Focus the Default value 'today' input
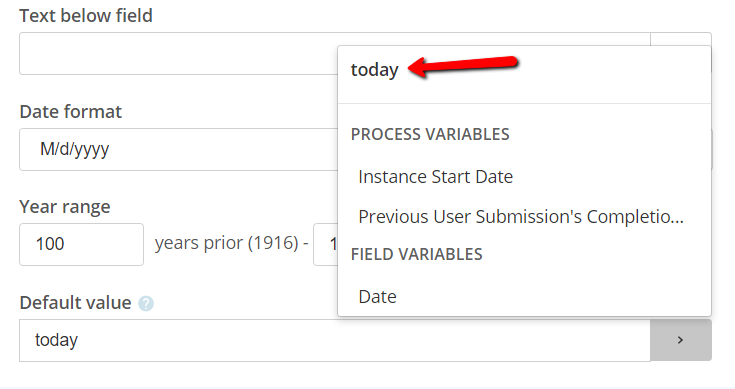The image size is (735, 389). point(335,340)
